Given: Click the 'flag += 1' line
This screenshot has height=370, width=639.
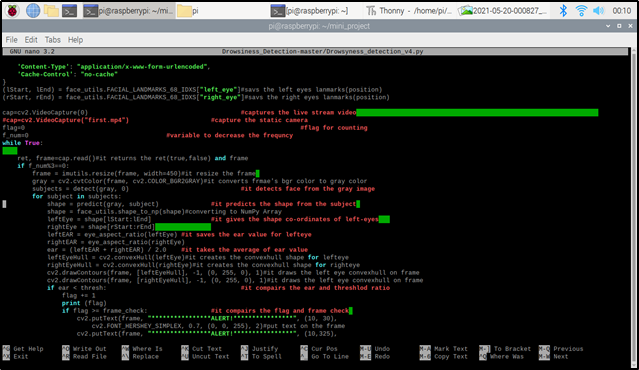Looking at the screenshot, I should (78, 296).
